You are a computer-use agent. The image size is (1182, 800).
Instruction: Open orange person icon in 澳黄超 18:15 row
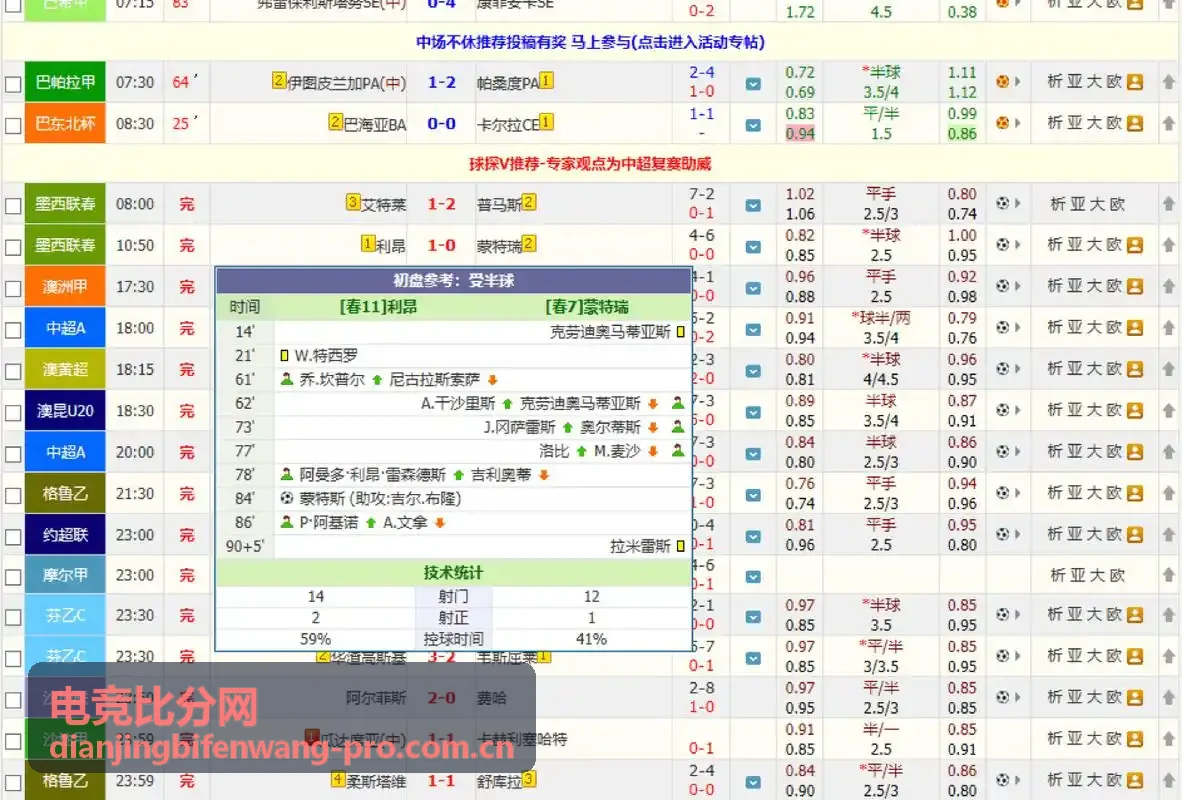tap(1135, 369)
